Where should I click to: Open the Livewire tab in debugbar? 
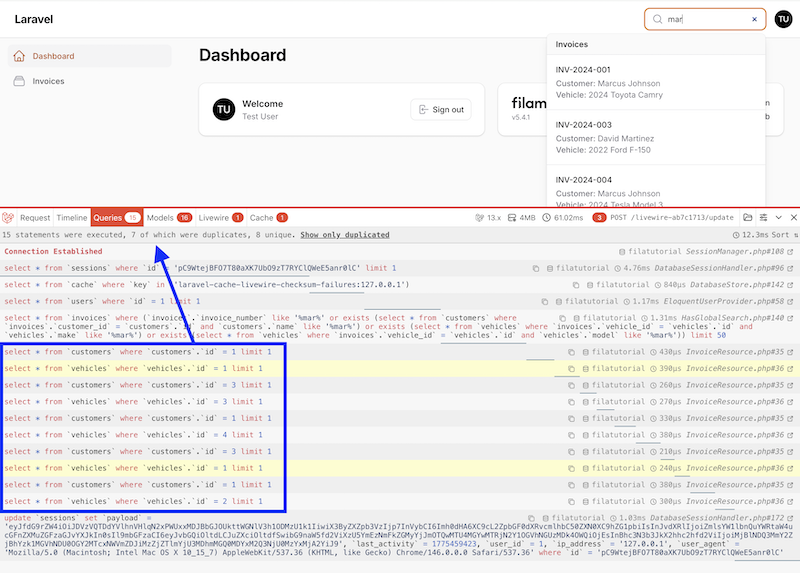pos(220,218)
